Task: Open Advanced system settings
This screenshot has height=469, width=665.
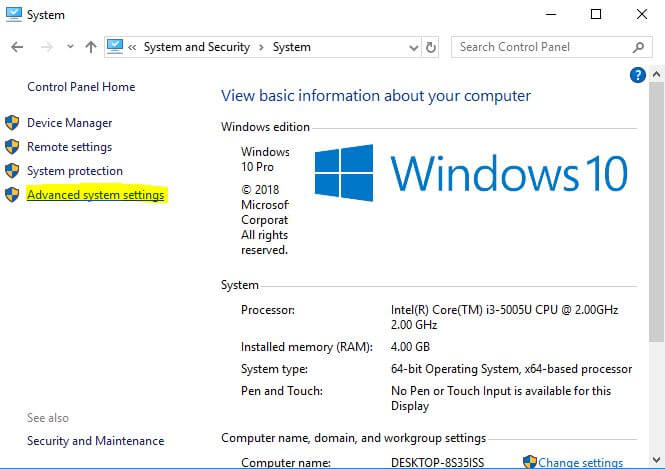Action: click(x=96, y=195)
